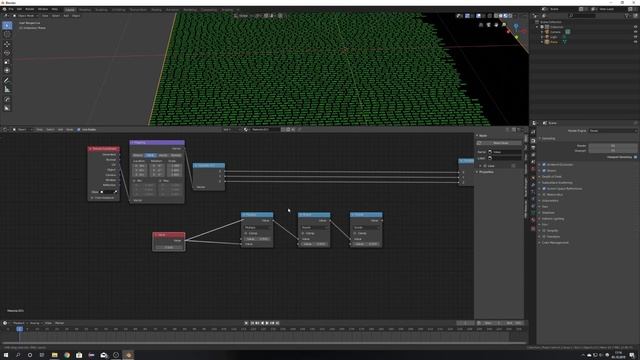
Task: Click the outliner search field
Action: pos(583,16)
